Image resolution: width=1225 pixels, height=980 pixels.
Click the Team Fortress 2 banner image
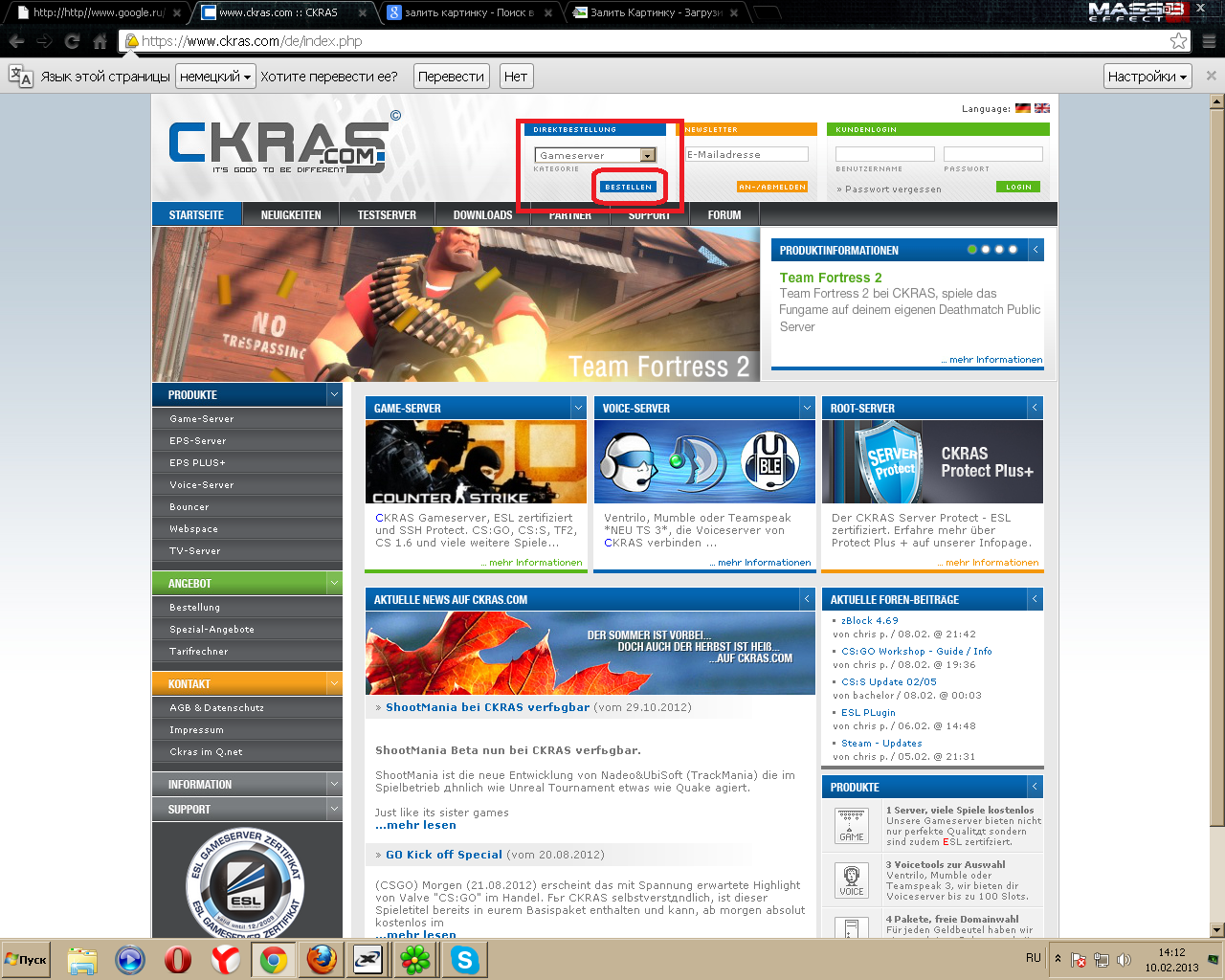457,304
